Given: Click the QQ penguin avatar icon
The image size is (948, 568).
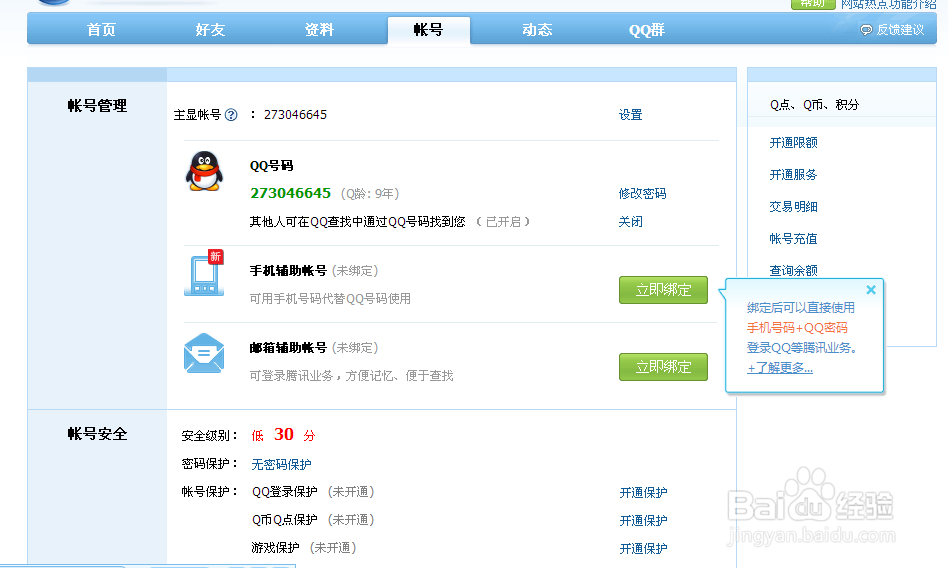Looking at the screenshot, I should [204, 171].
